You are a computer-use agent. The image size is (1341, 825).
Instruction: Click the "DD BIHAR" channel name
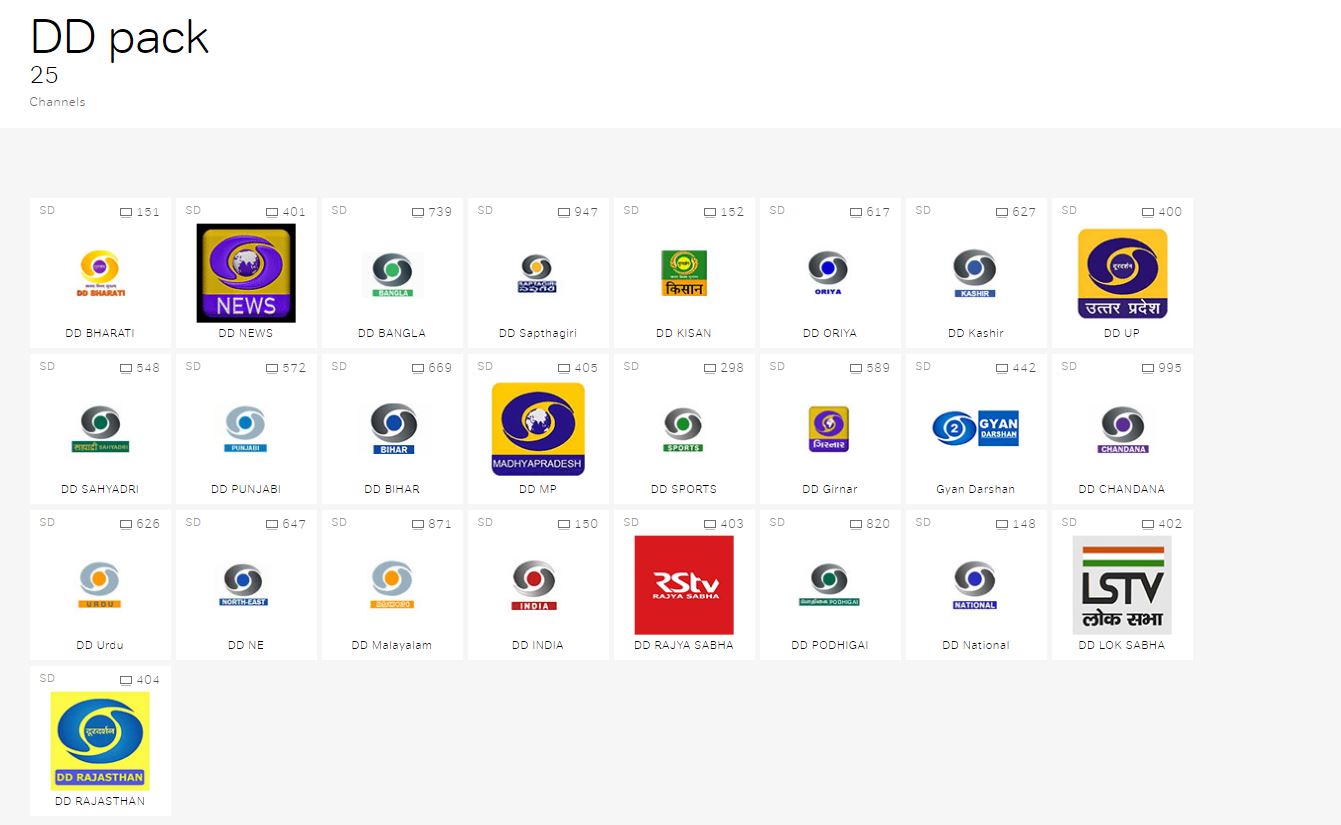coord(392,489)
